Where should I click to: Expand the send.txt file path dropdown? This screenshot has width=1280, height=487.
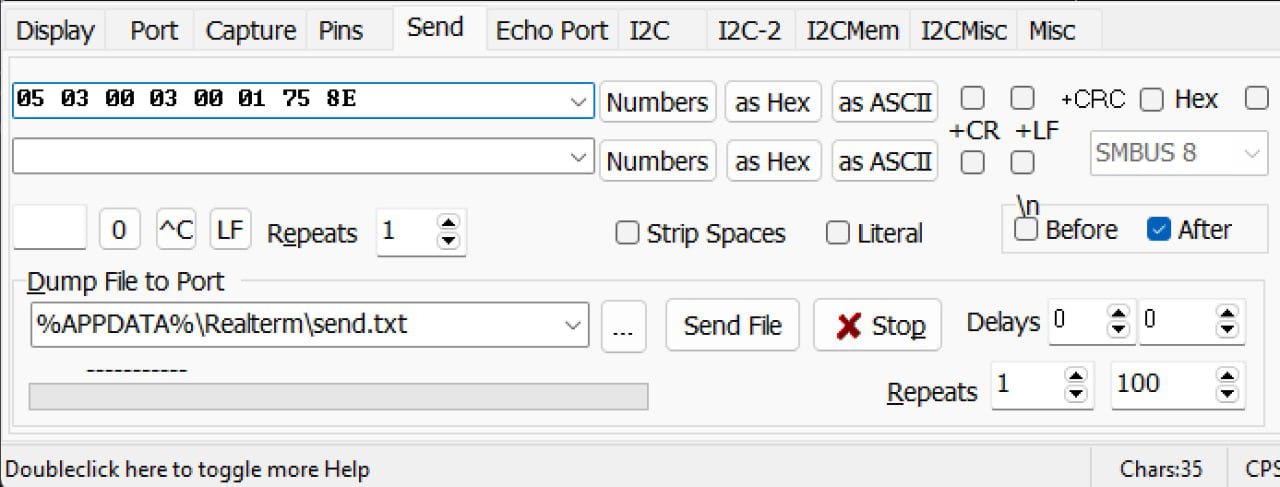click(572, 325)
